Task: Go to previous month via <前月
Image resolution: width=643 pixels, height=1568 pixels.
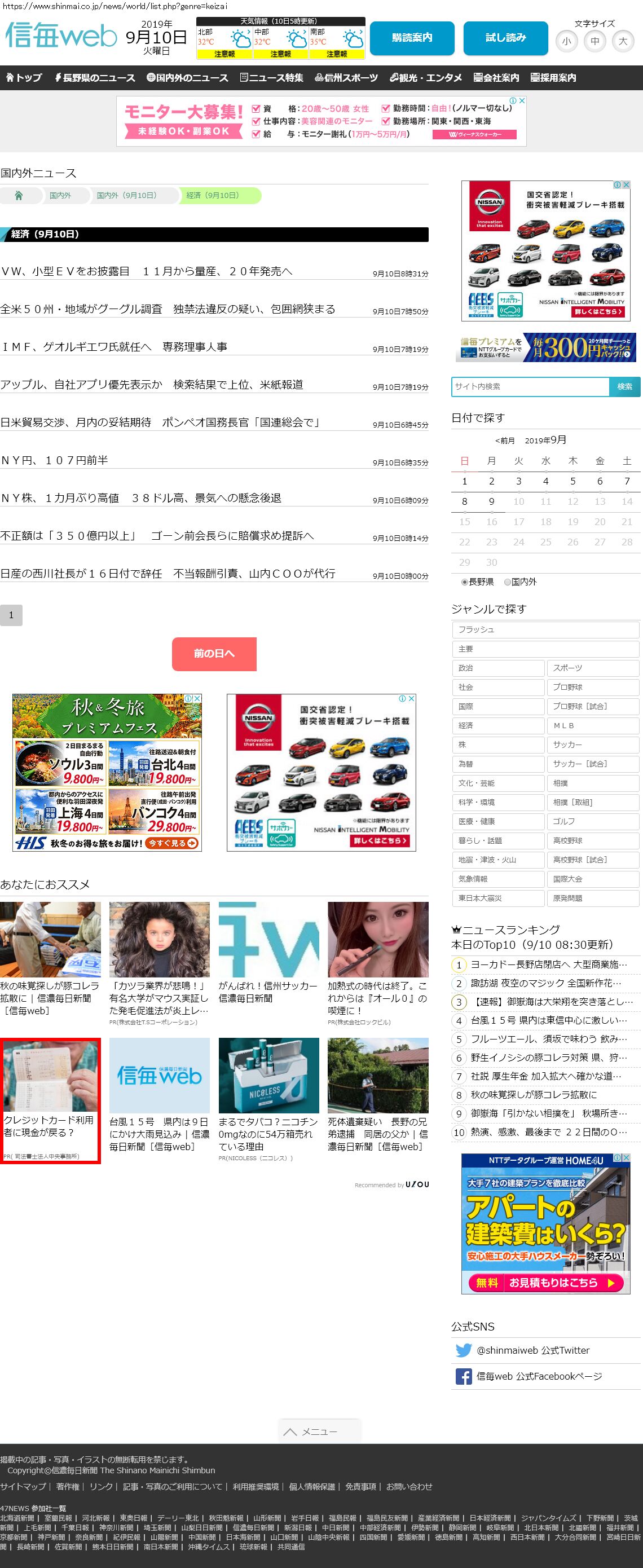Action: click(x=505, y=441)
